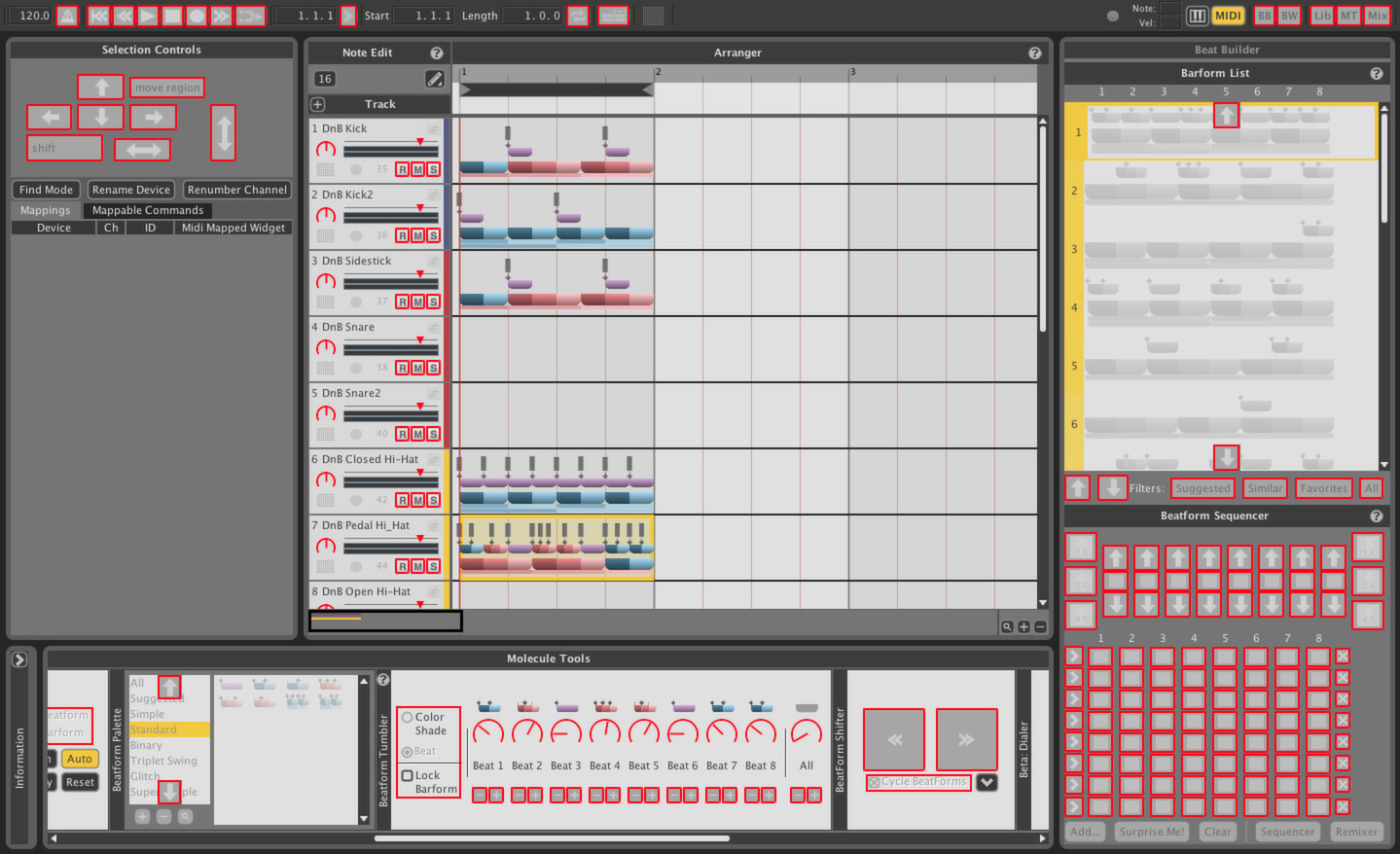Switch to the MIDI tab at top right
The width and height of the screenshot is (1400, 854).
pyautogui.click(x=1227, y=16)
